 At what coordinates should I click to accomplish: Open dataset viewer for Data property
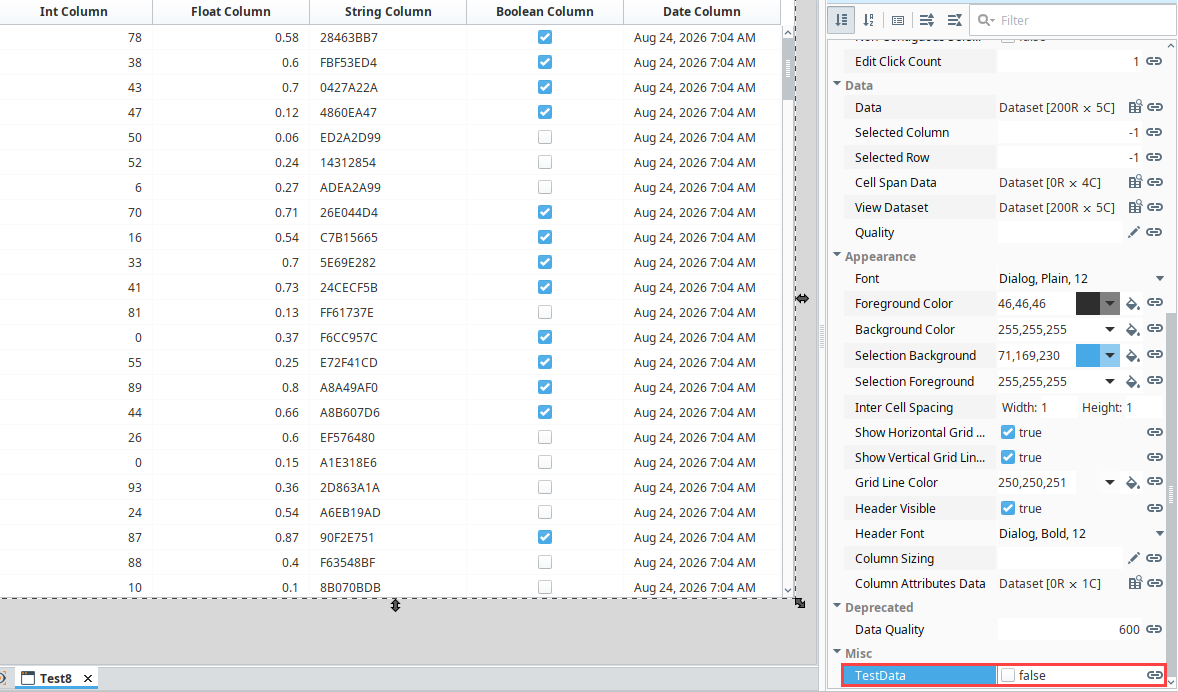(1135, 107)
